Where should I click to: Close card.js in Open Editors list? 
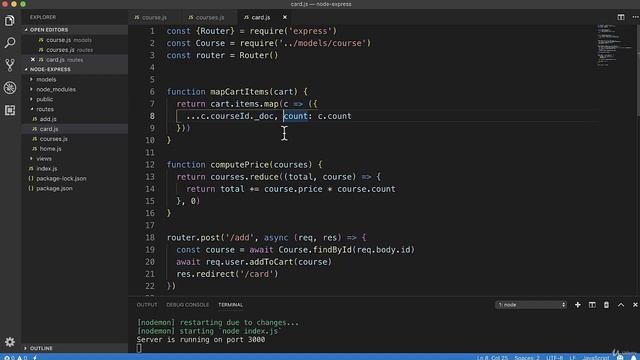click(x=33, y=60)
